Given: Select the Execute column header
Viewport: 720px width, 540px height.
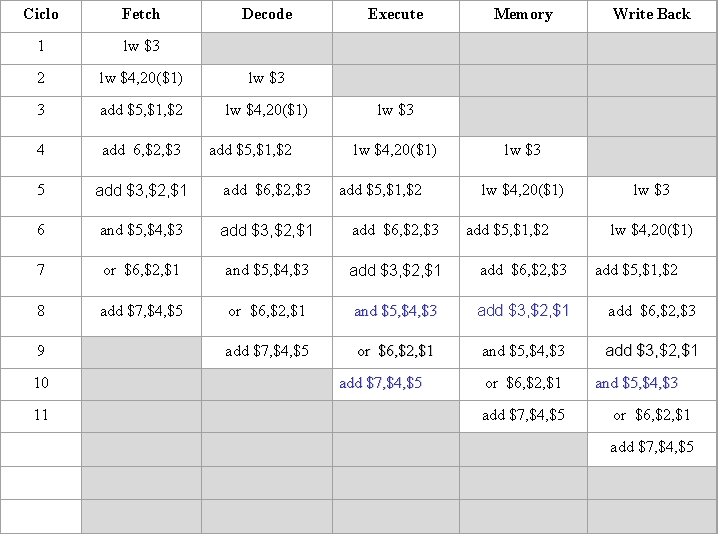Looking at the screenshot, I should click(x=395, y=15).
